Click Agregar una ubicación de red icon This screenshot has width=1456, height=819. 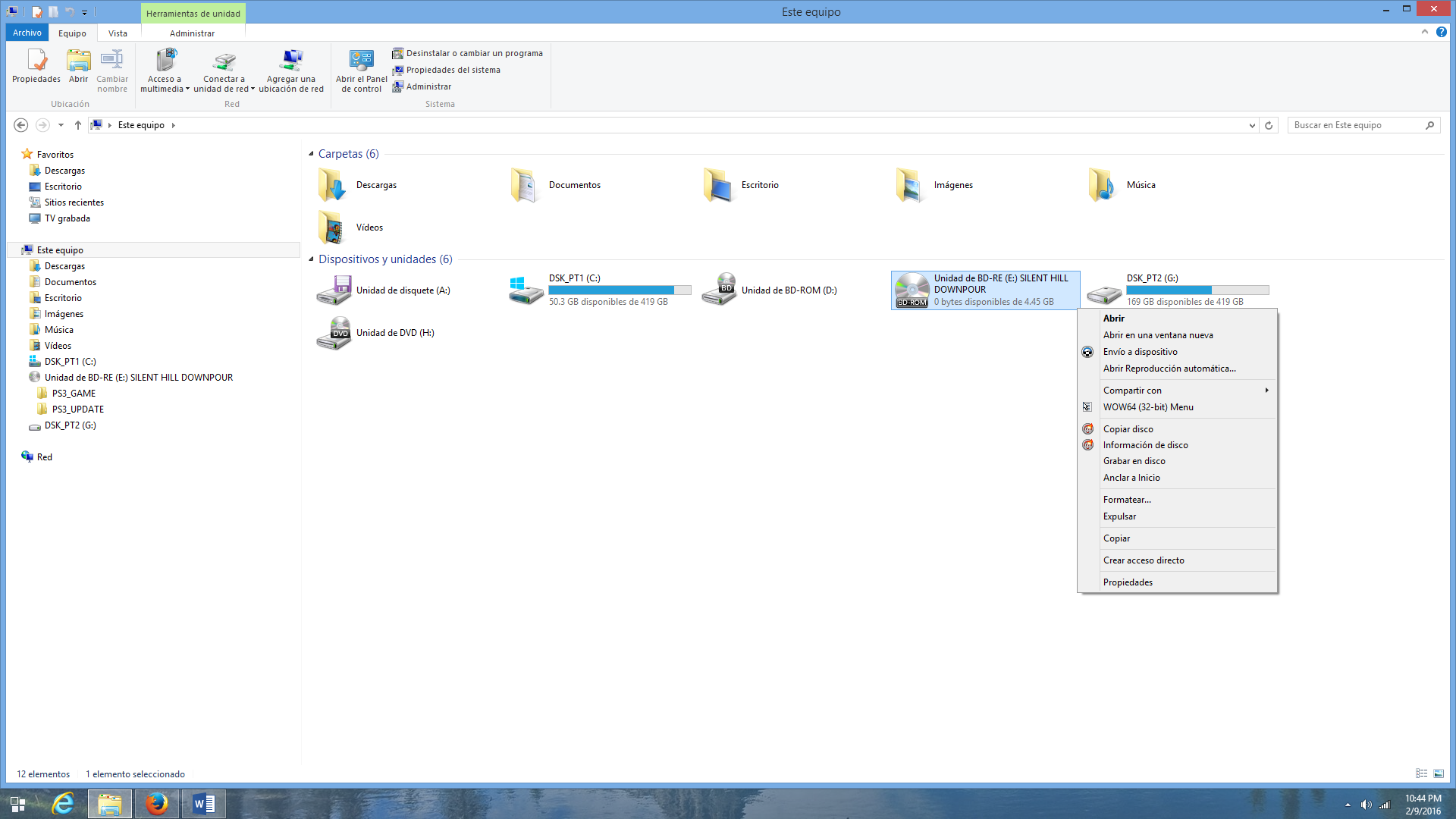pos(291,61)
